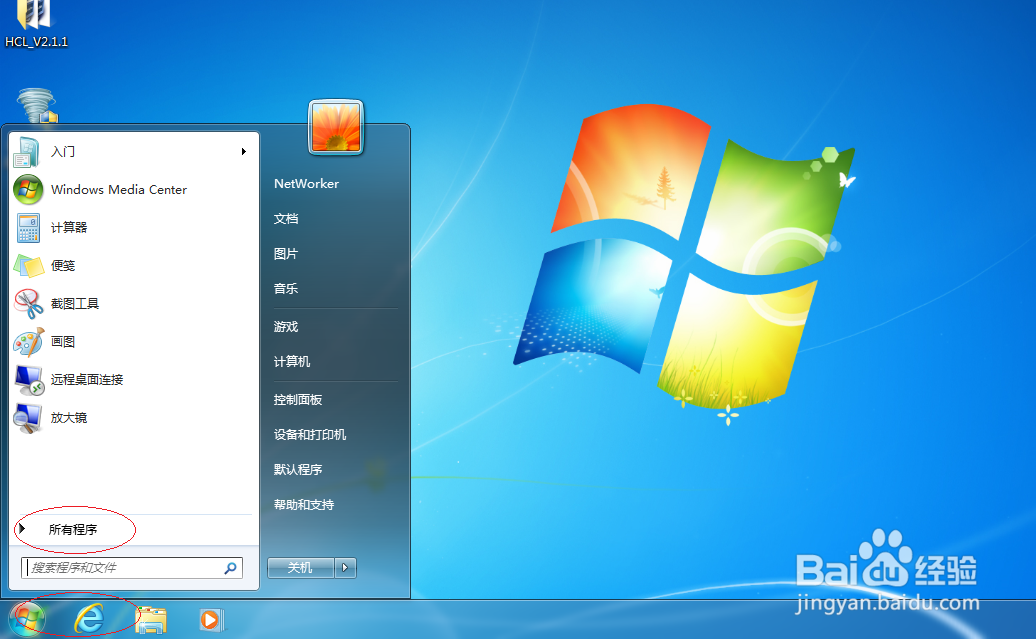Open 默认程序 (Default Programs)
This screenshot has height=639, width=1036.
(x=298, y=470)
